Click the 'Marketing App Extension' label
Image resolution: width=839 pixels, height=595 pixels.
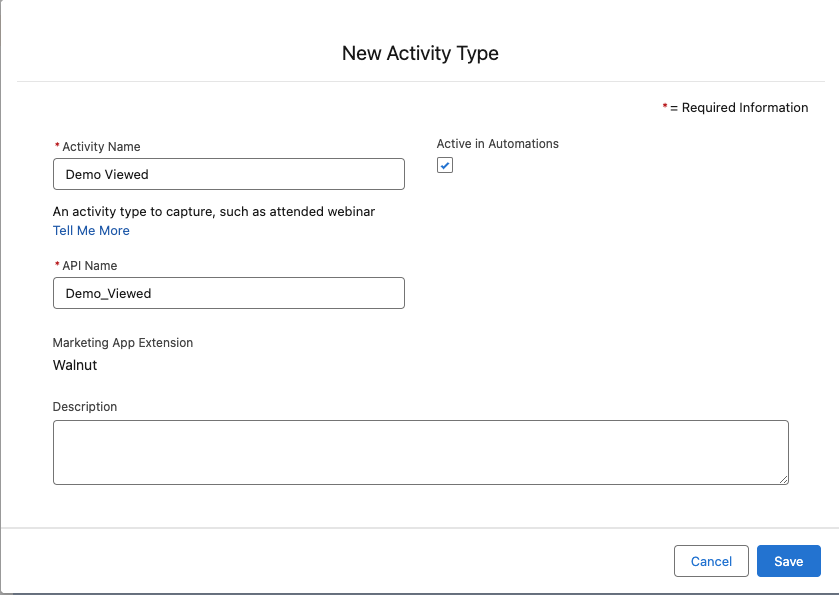tap(123, 342)
